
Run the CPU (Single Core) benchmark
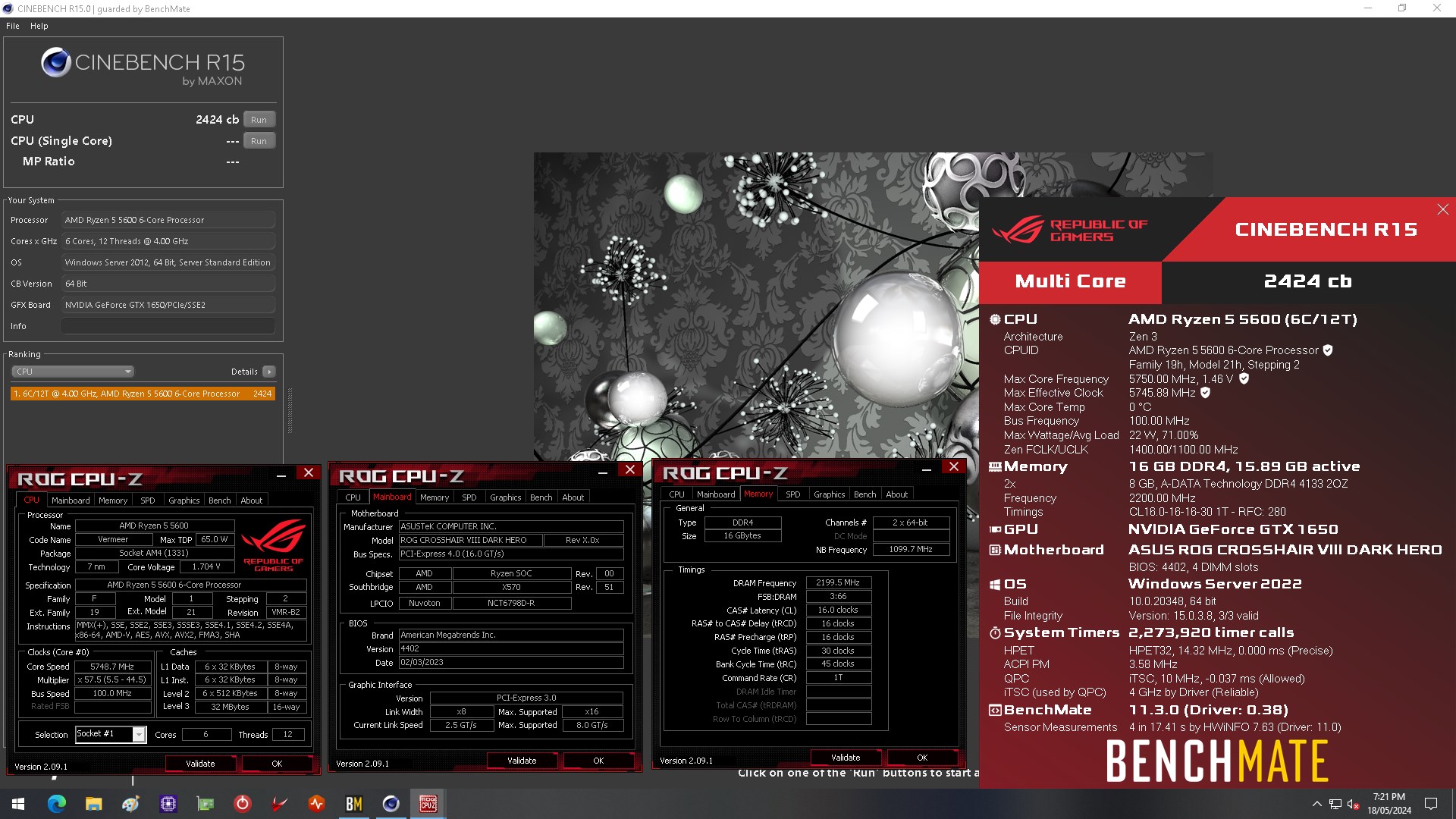[259, 141]
